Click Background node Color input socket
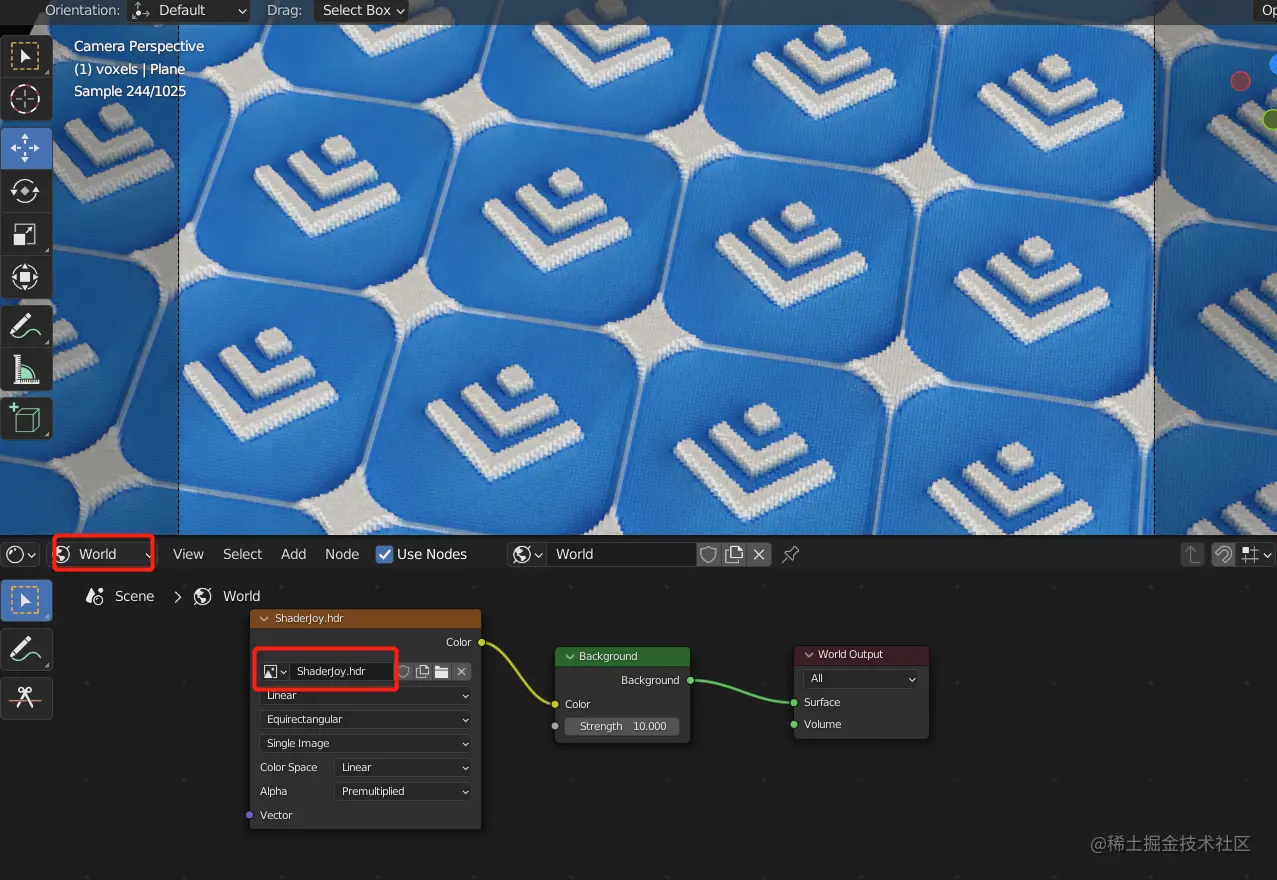 click(x=555, y=704)
